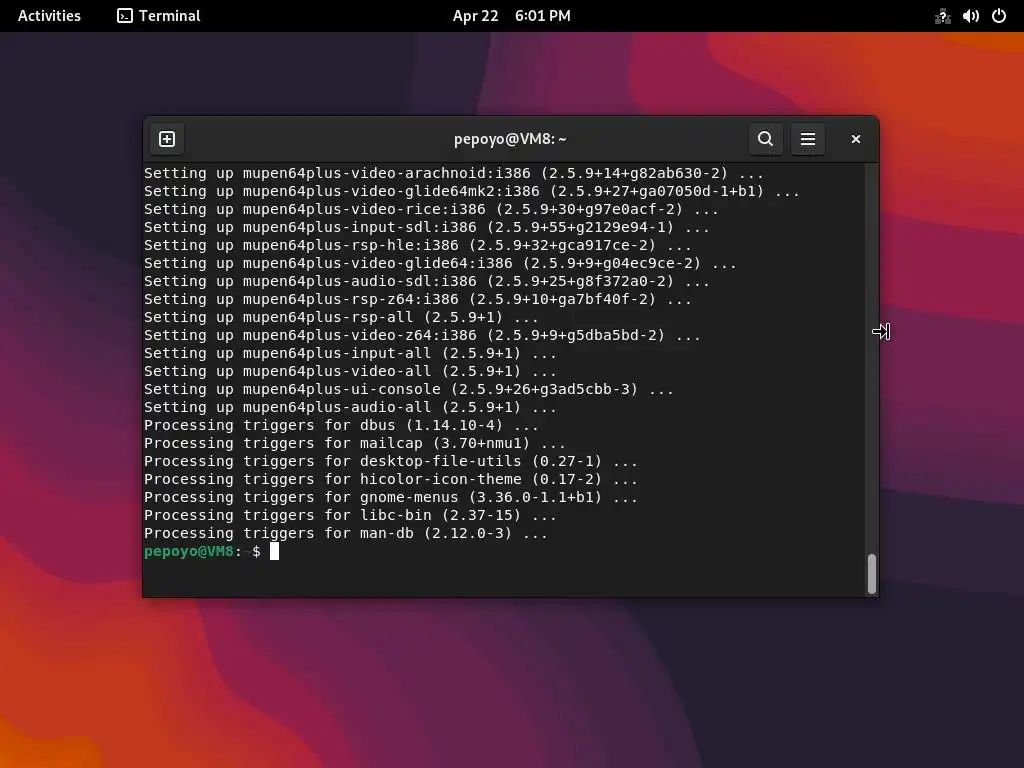Open the terminal hamburger menu
The image size is (1024, 768).
click(808, 139)
